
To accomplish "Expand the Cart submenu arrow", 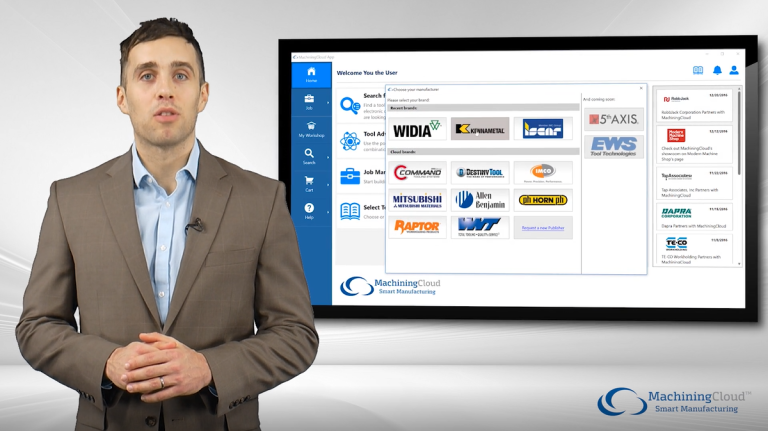I will tap(328, 185).
